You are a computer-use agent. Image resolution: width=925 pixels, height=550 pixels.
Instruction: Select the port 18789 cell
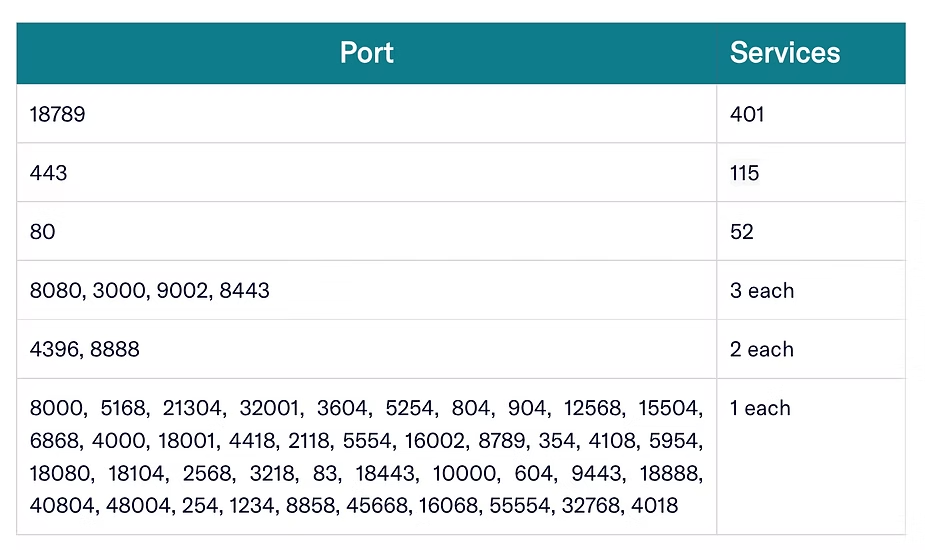(58, 114)
